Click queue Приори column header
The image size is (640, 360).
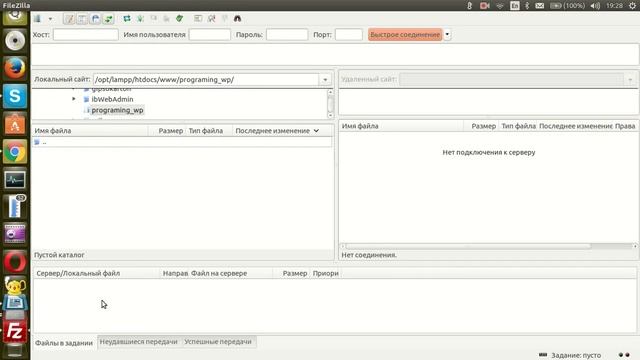click(325, 273)
